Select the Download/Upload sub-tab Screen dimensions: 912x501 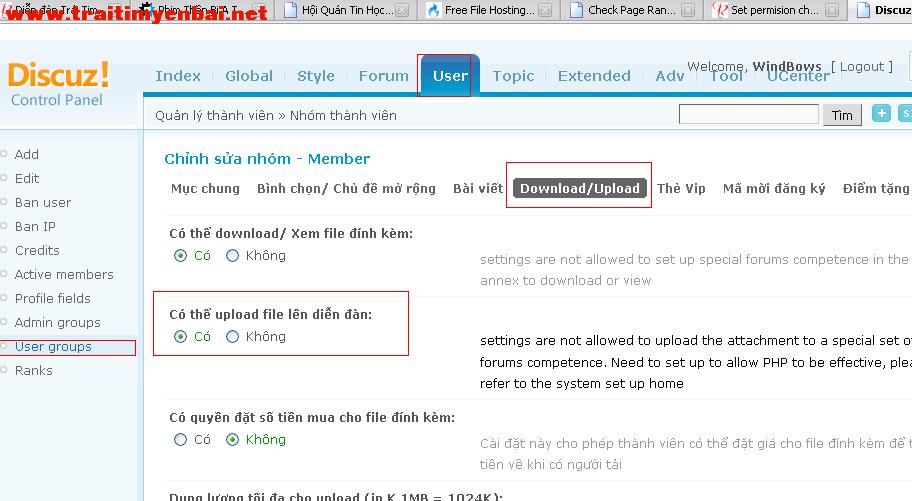pyautogui.click(x=580, y=188)
